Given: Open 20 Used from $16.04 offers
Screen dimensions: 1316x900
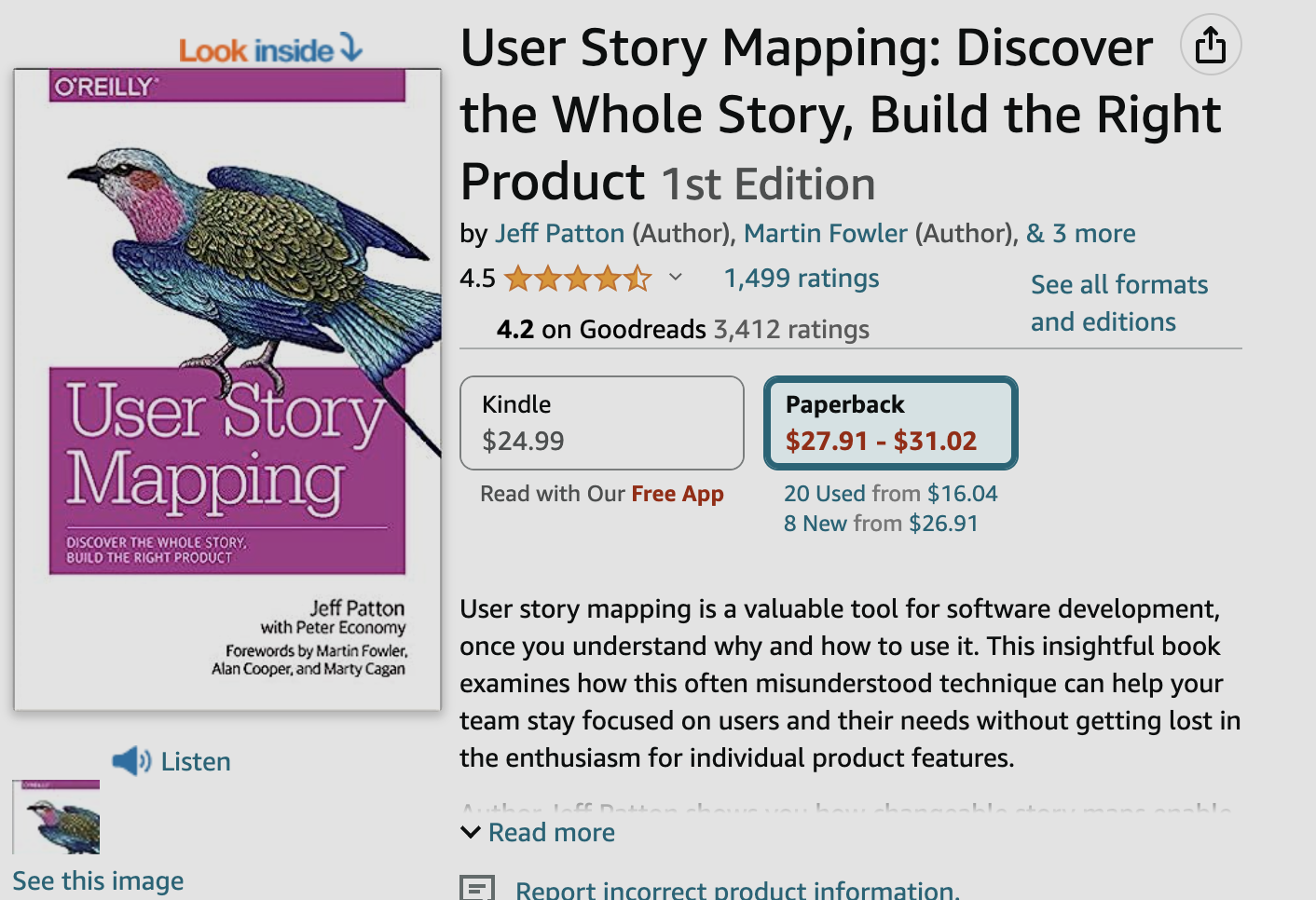Looking at the screenshot, I should pos(890,493).
